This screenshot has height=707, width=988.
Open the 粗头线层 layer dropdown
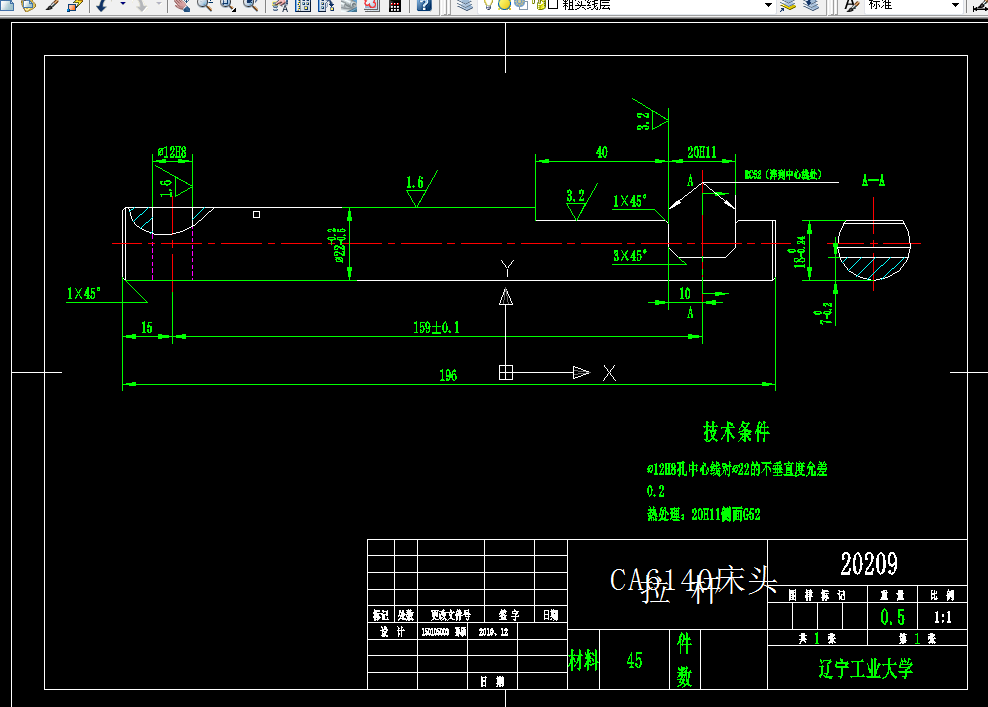pos(769,7)
